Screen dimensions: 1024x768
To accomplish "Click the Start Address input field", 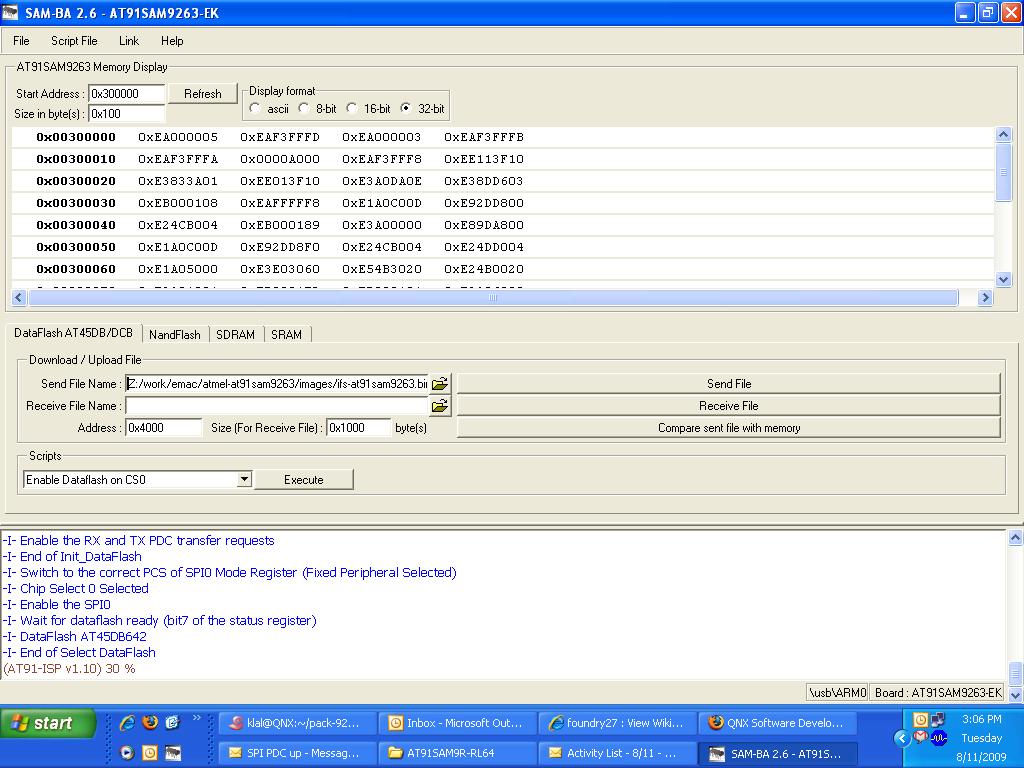I will (127, 94).
